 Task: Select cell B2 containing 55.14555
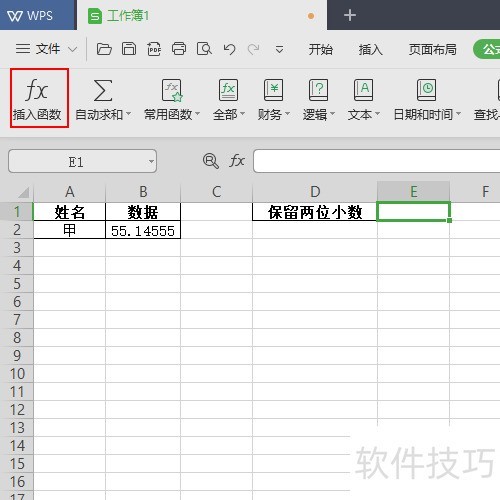pos(143,230)
